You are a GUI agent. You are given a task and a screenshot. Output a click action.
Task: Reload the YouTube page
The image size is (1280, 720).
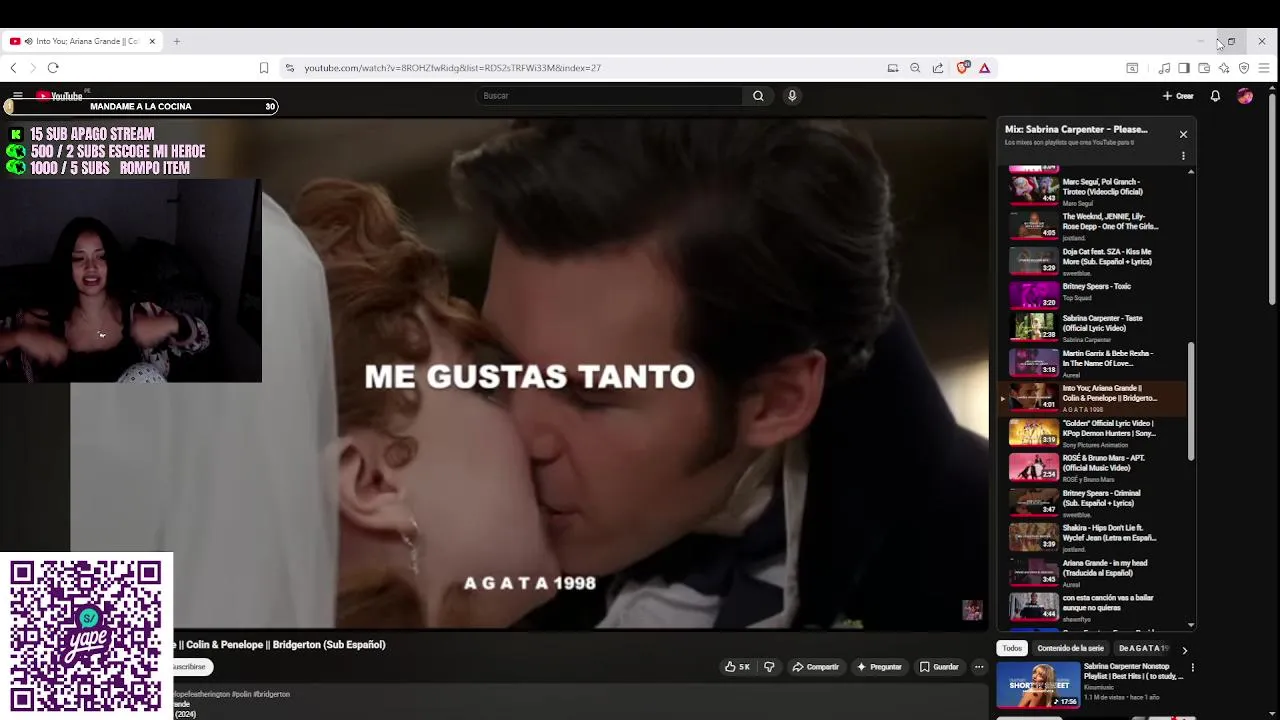(53, 68)
